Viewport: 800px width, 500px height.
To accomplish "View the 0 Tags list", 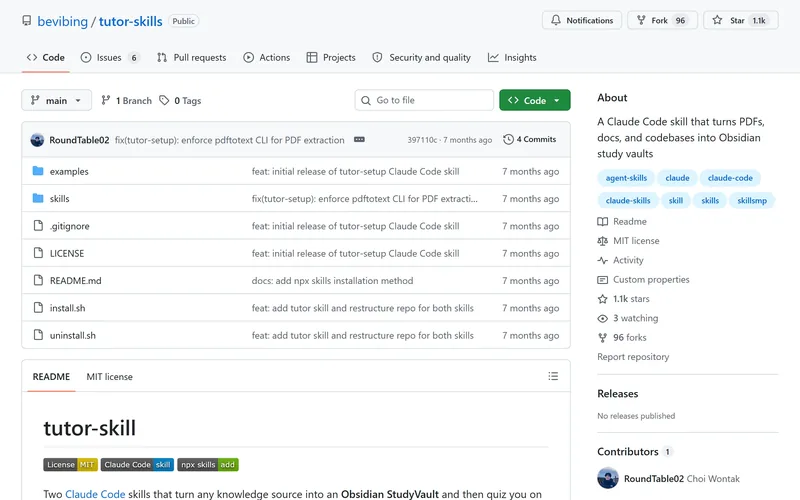I will tap(180, 101).
